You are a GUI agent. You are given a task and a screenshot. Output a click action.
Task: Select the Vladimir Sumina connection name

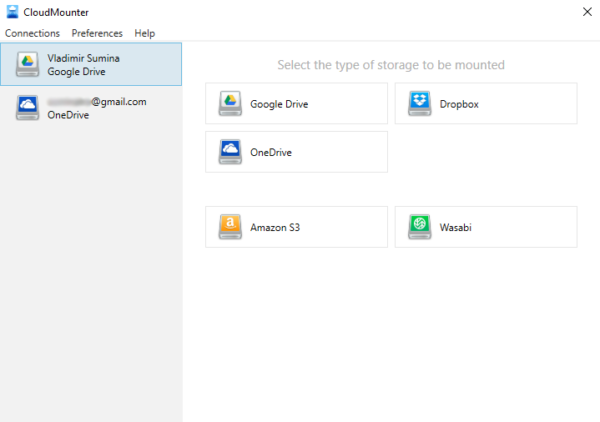[83, 58]
